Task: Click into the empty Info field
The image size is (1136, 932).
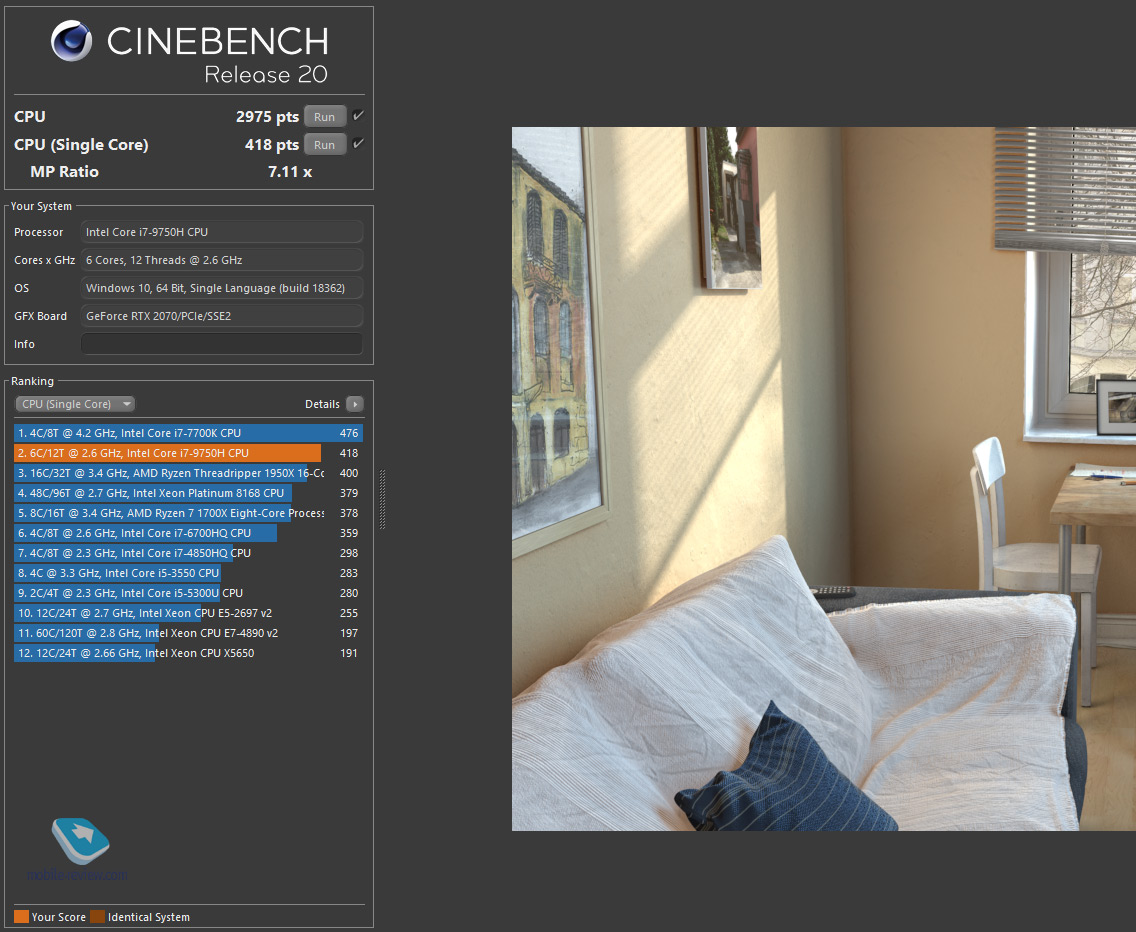Action: pos(222,344)
